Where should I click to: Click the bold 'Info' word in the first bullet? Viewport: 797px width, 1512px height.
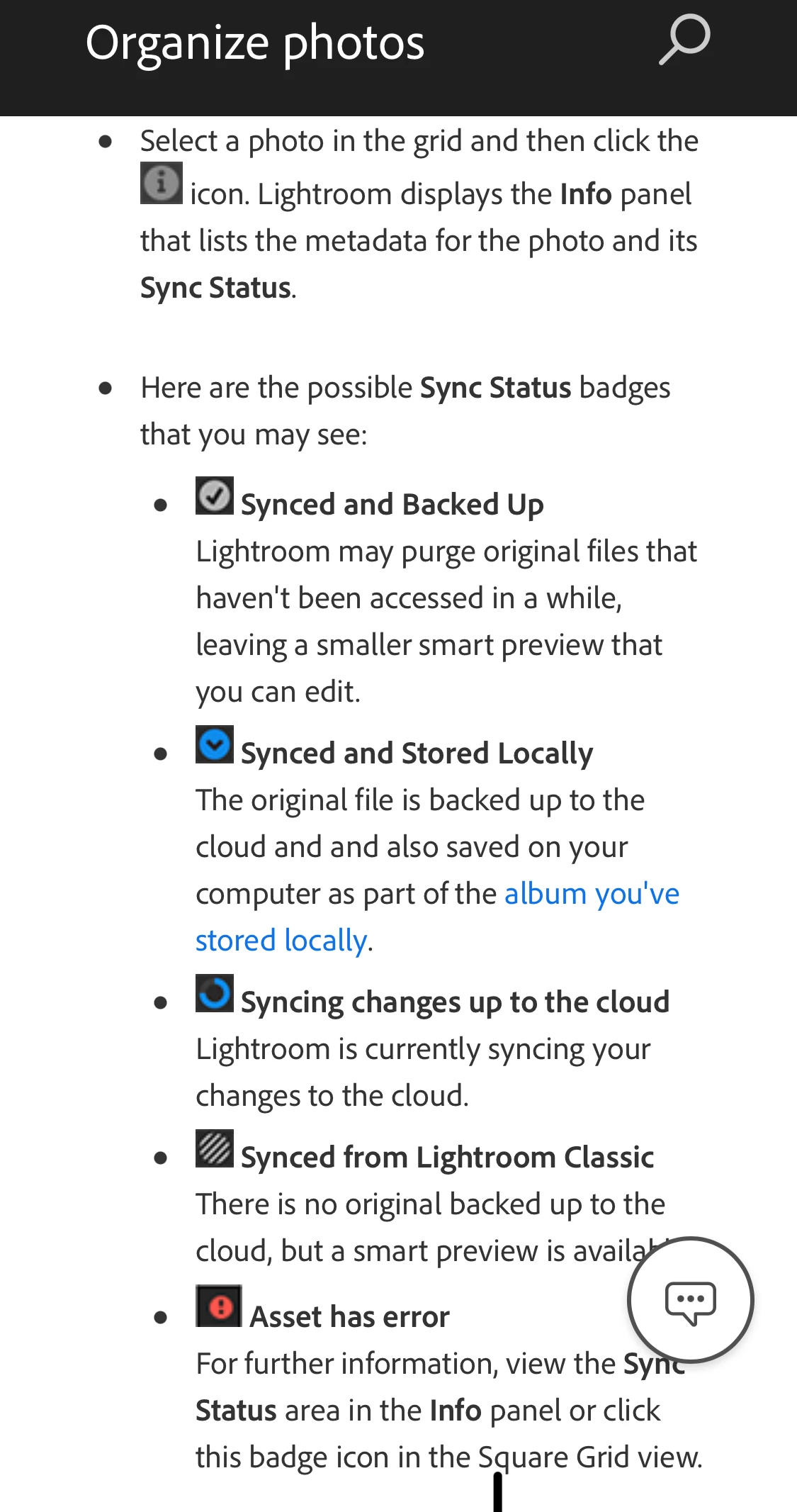(585, 194)
